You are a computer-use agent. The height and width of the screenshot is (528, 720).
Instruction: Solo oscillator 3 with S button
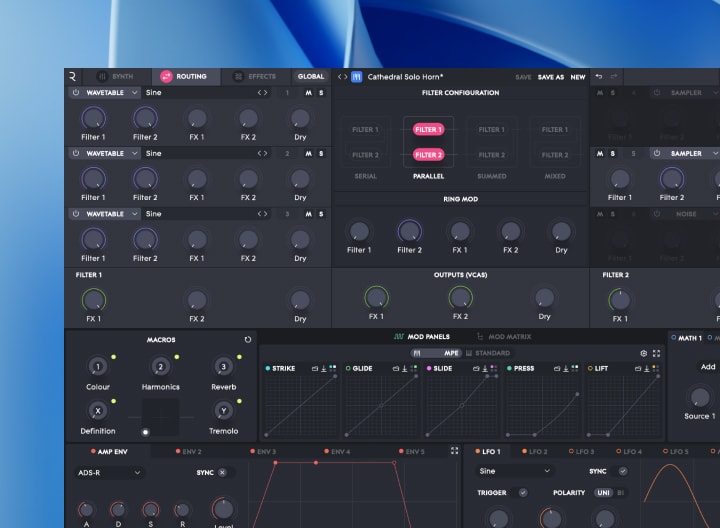click(321, 214)
